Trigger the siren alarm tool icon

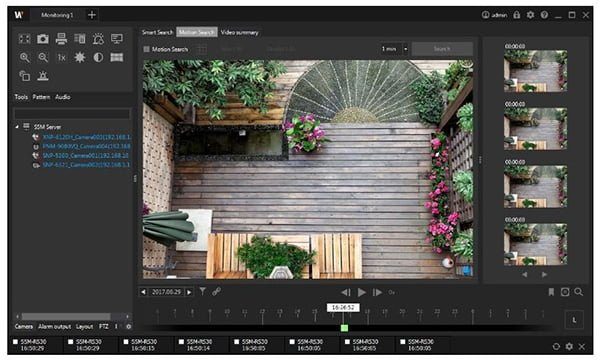coord(43,76)
